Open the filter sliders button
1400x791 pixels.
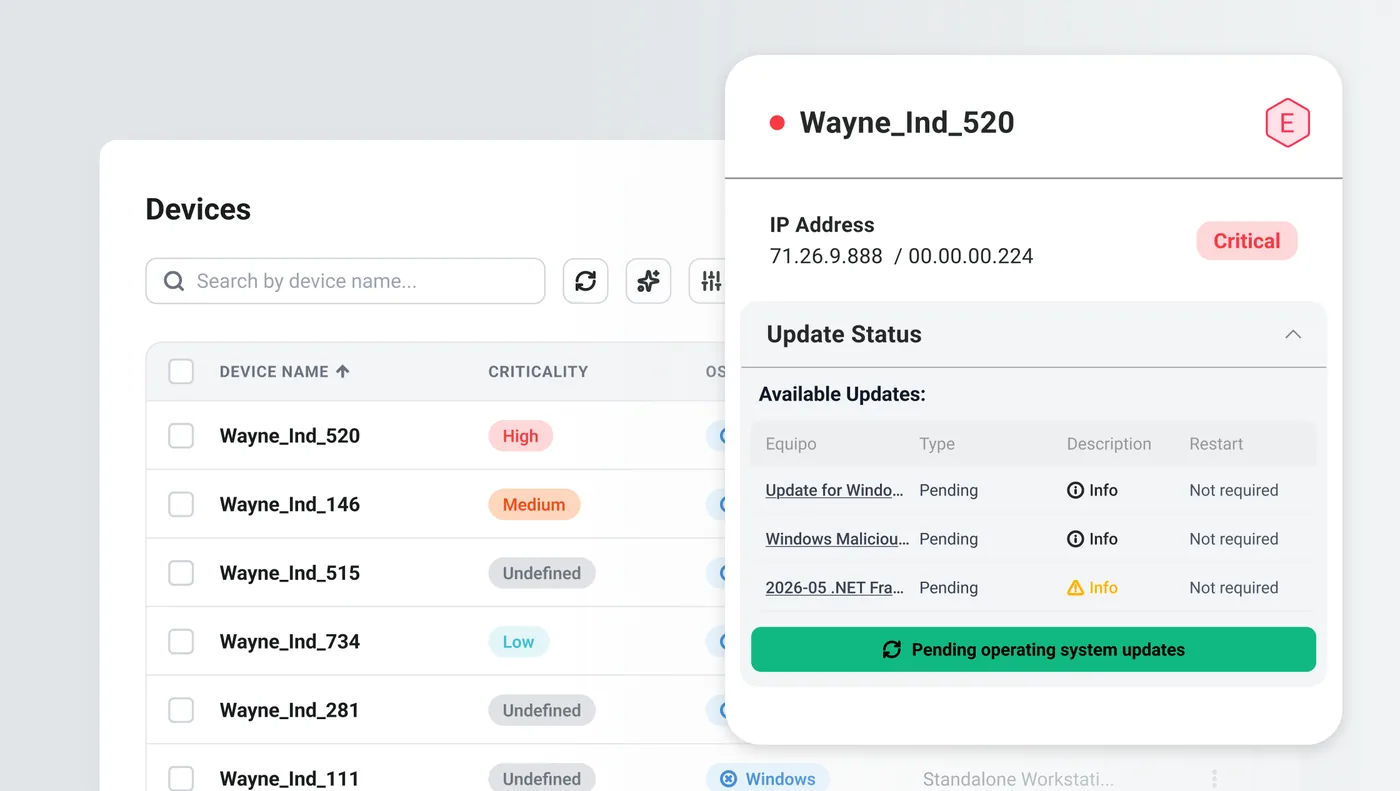[x=710, y=281]
